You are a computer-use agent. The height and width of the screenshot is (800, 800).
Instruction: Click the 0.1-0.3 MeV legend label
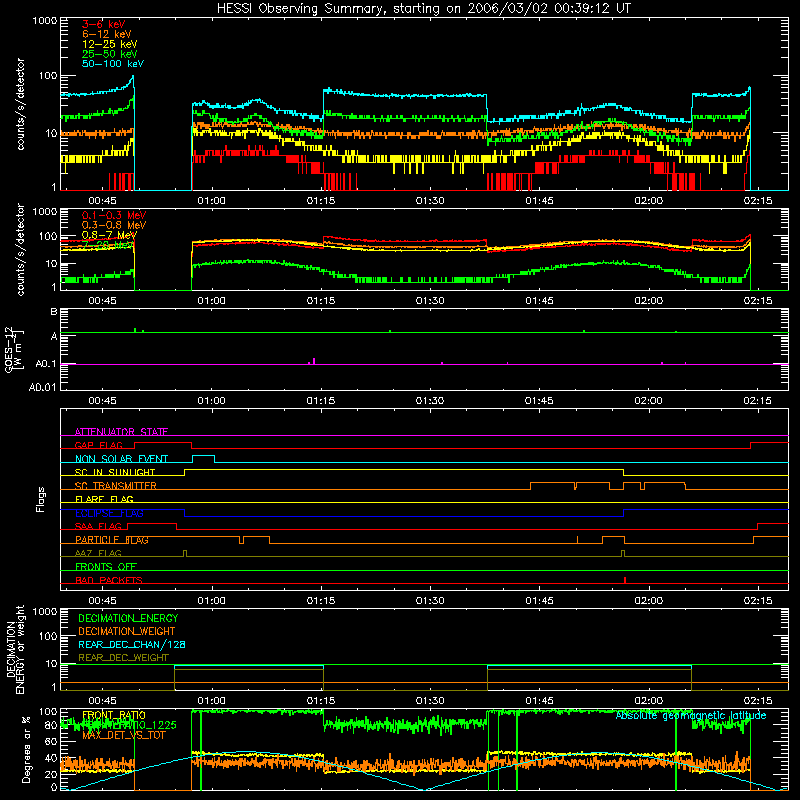point(114,215)
